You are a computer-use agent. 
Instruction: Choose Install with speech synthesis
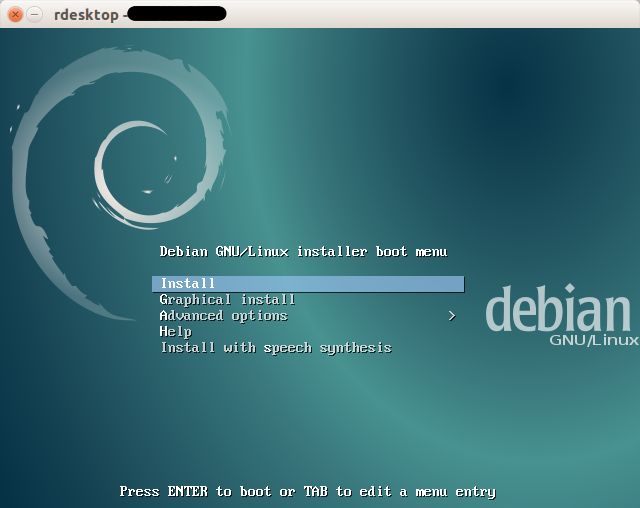pyautogui.click(x=276, y=348)
